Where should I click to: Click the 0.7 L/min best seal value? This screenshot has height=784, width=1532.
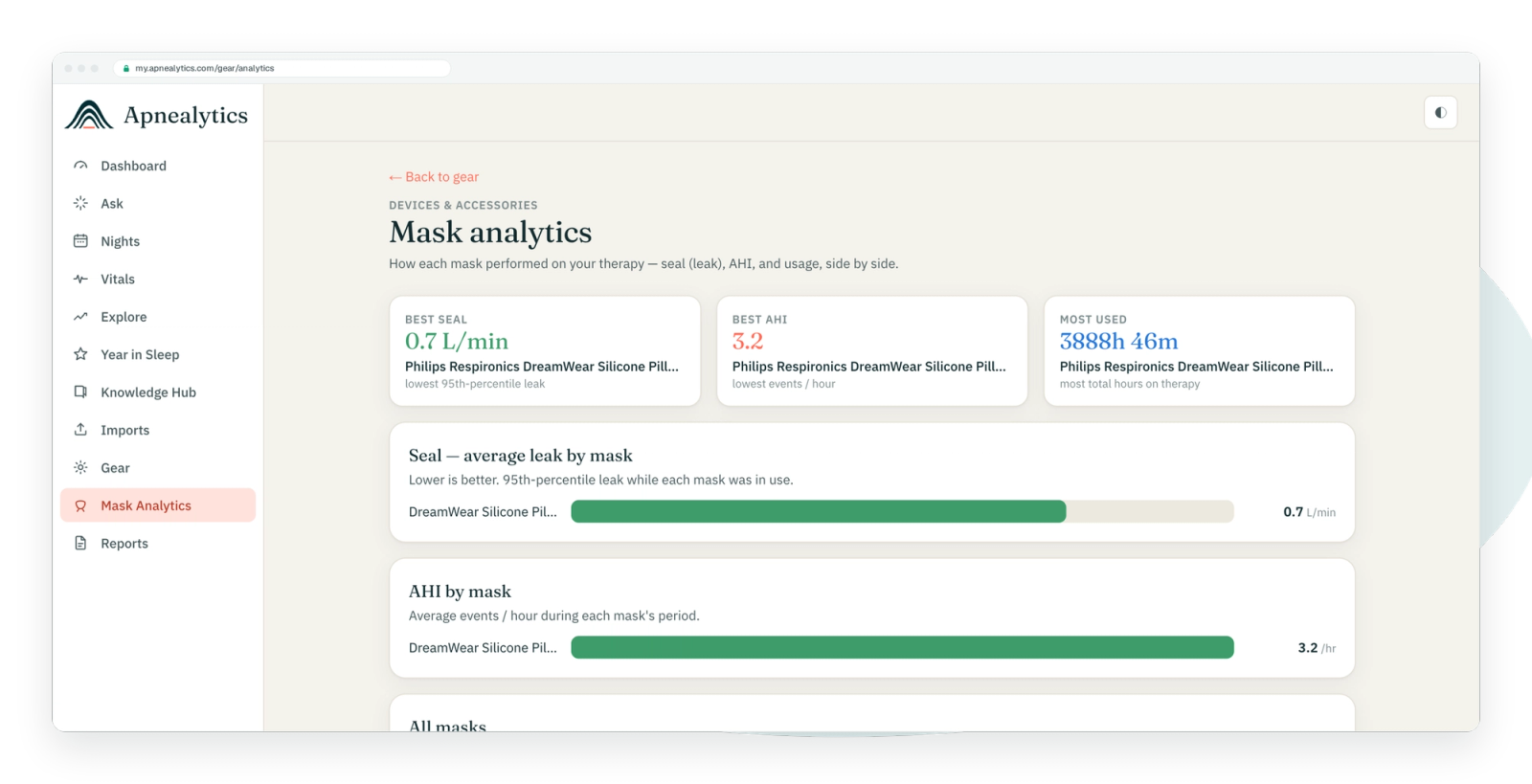[457, 342]
